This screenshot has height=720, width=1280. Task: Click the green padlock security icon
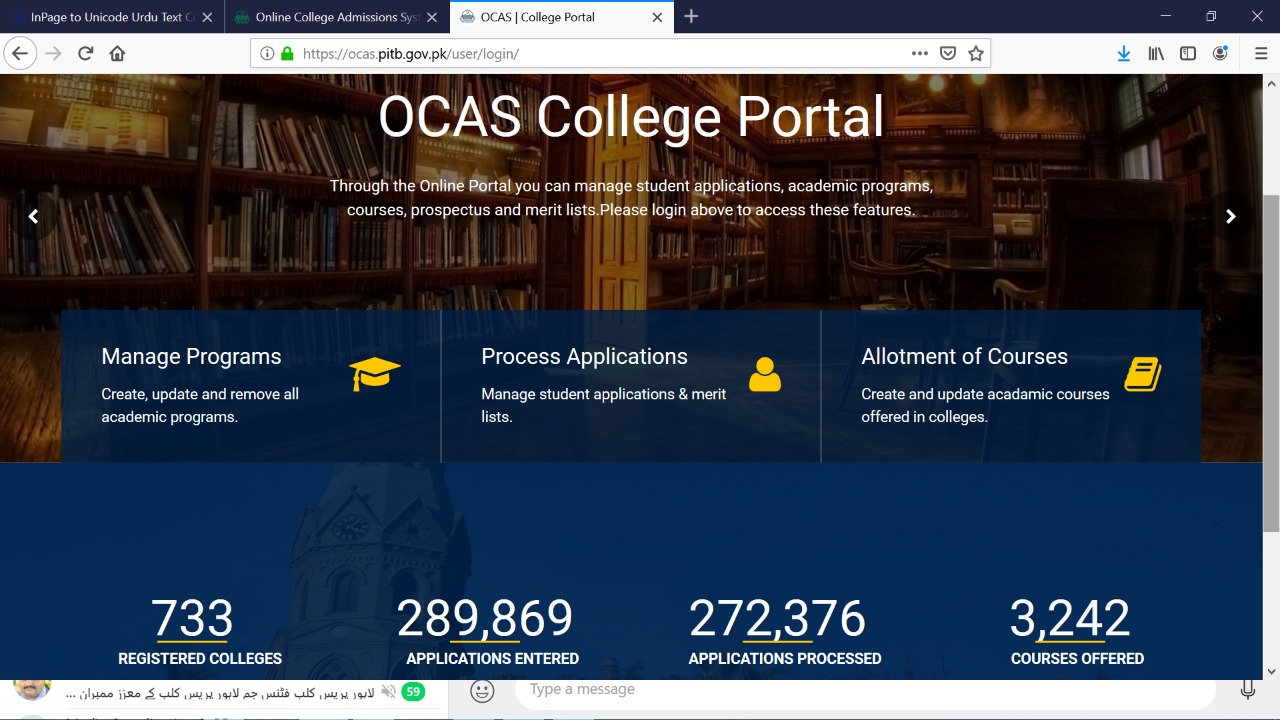click(x=287, y=54)
